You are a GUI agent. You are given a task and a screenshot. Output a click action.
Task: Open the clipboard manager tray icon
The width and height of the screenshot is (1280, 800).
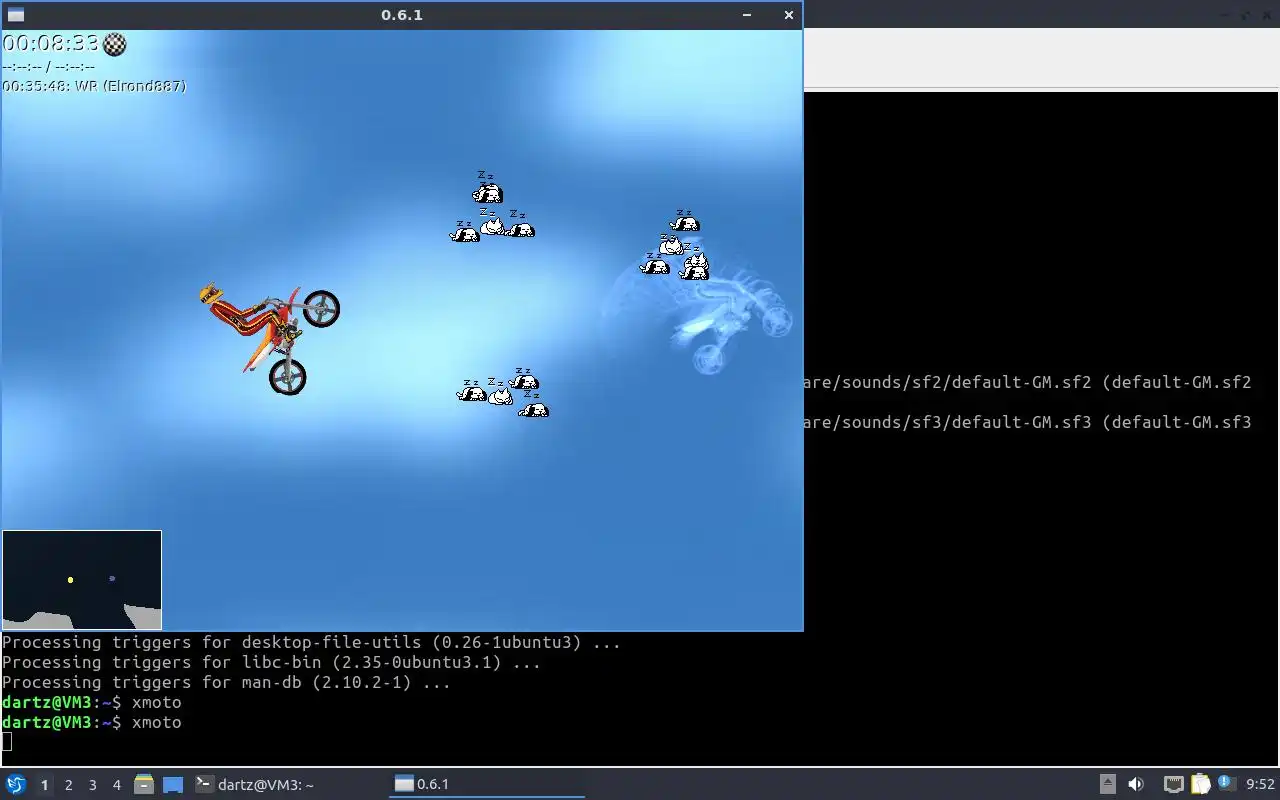click(x=1200, y=784)
